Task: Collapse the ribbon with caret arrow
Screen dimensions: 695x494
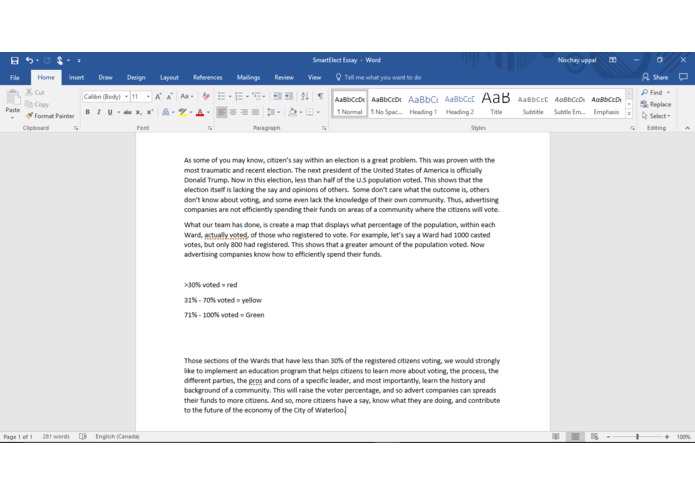Action: tap(687, 128)
